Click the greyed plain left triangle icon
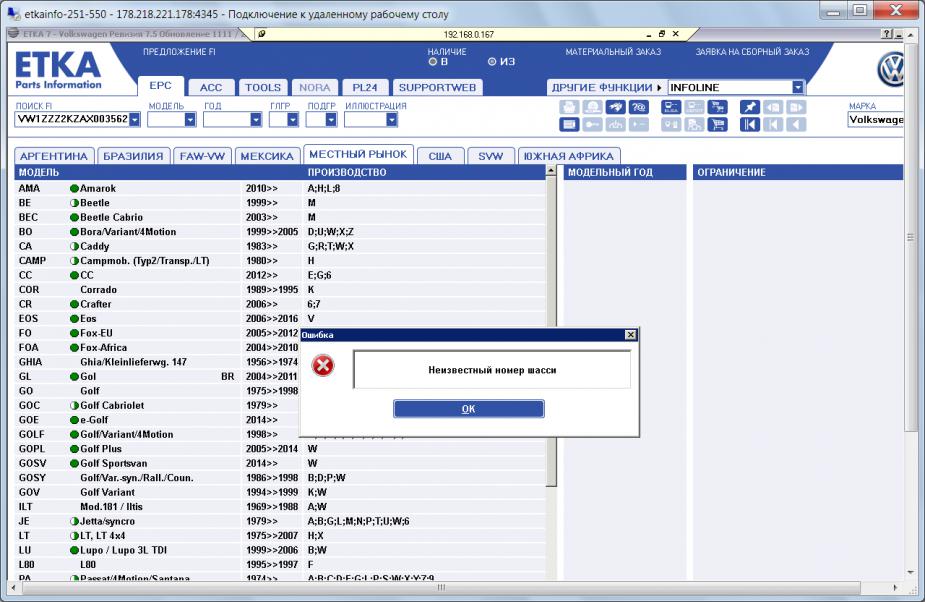Screen dimensions: 925x602 pos(796,125)
